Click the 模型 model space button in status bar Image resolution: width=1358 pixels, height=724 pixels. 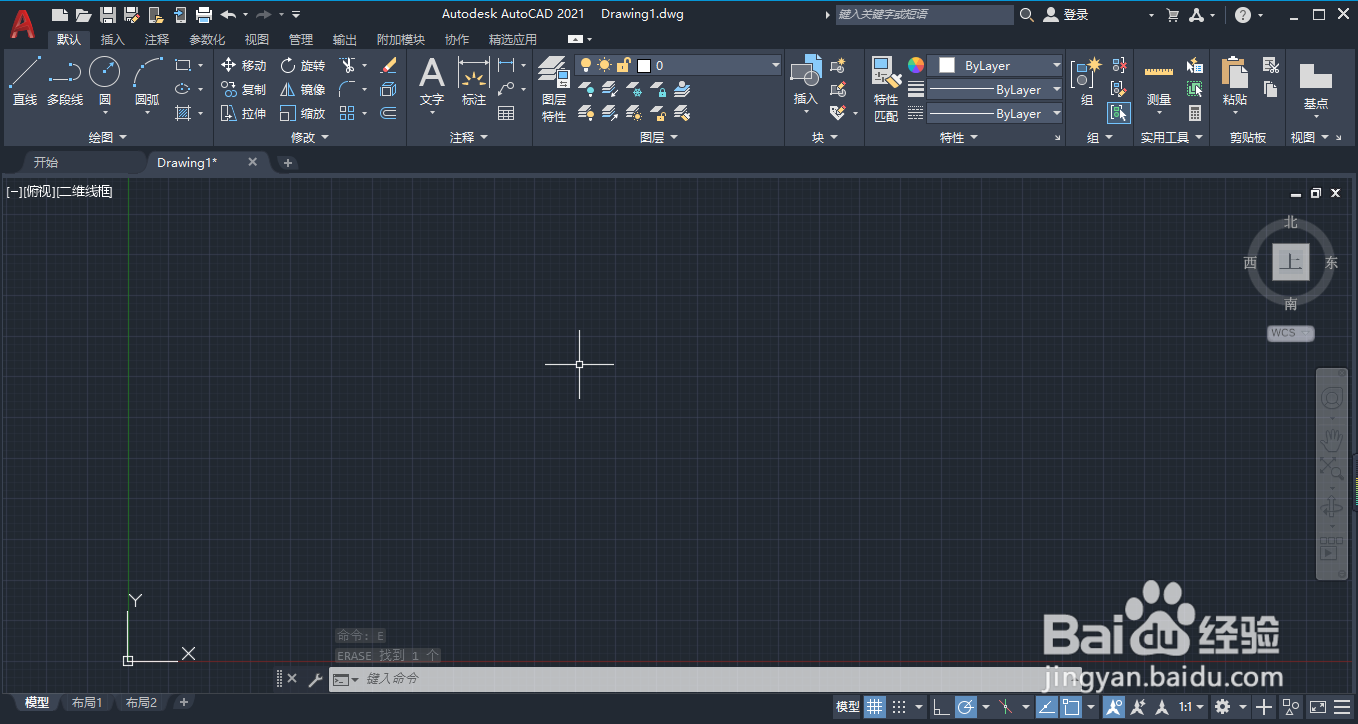point(847,707)
